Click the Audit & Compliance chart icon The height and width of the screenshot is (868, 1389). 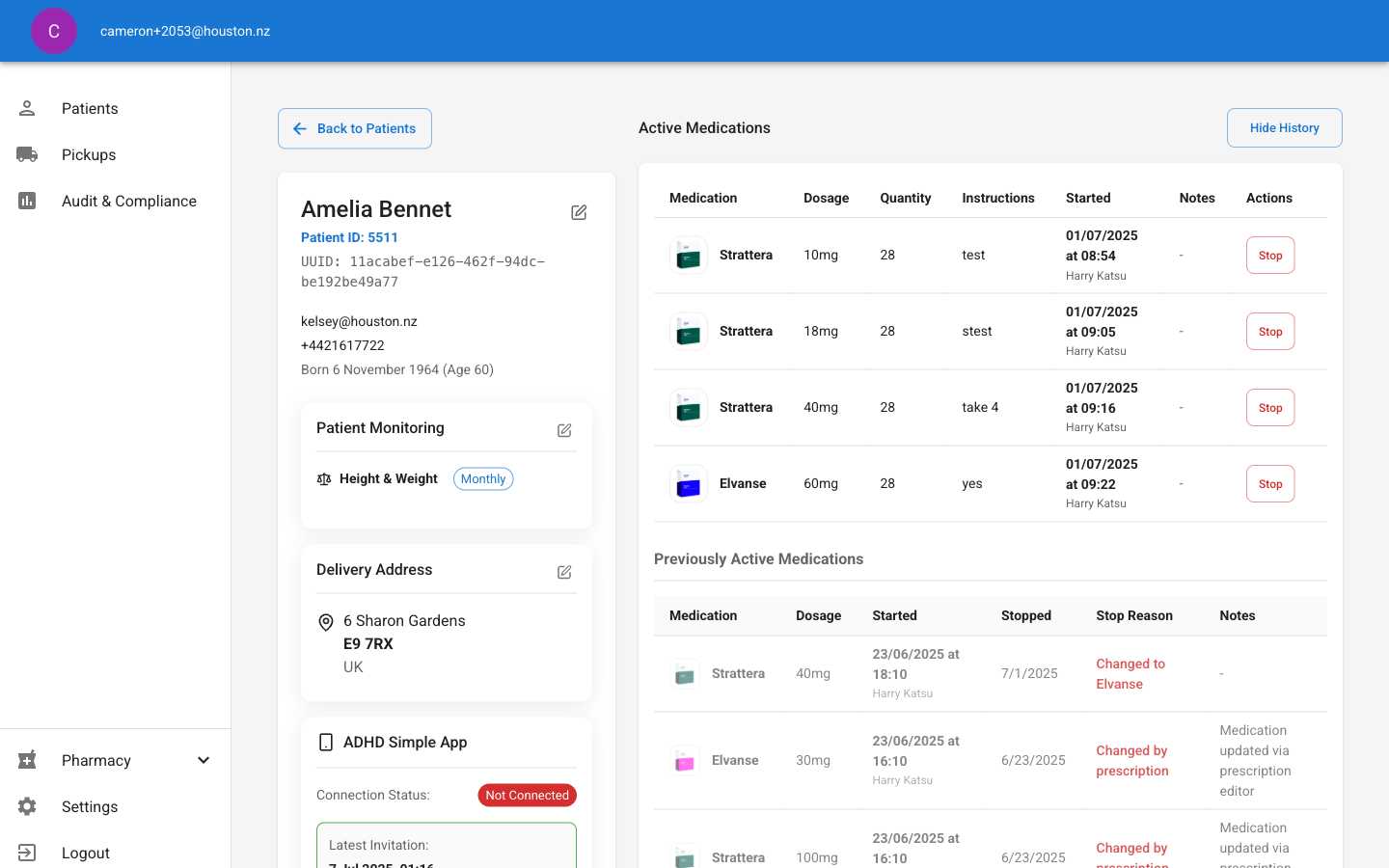27,201
